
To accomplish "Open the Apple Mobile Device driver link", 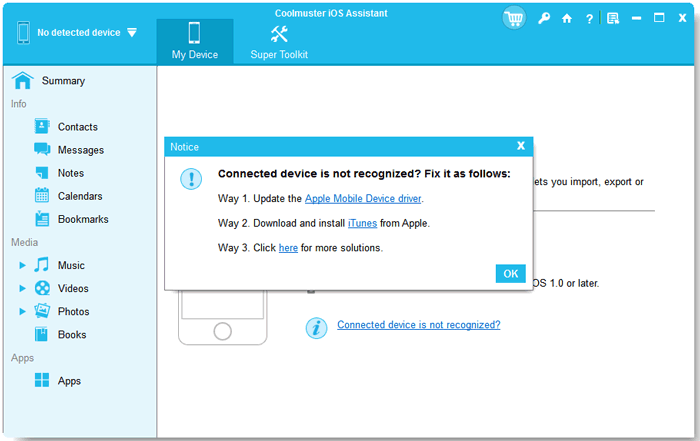I will point(363,199).
